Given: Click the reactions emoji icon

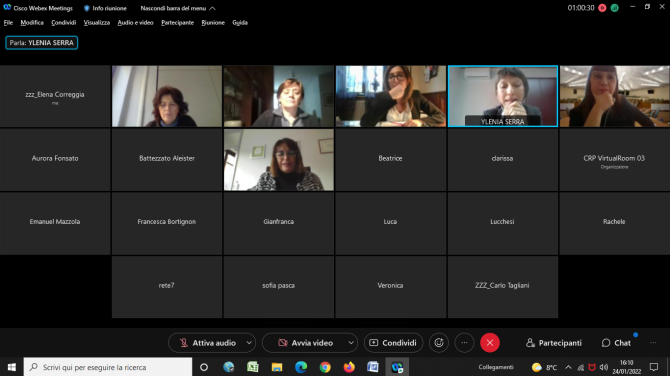Looking at the screenshot, I should pos(439,343).
